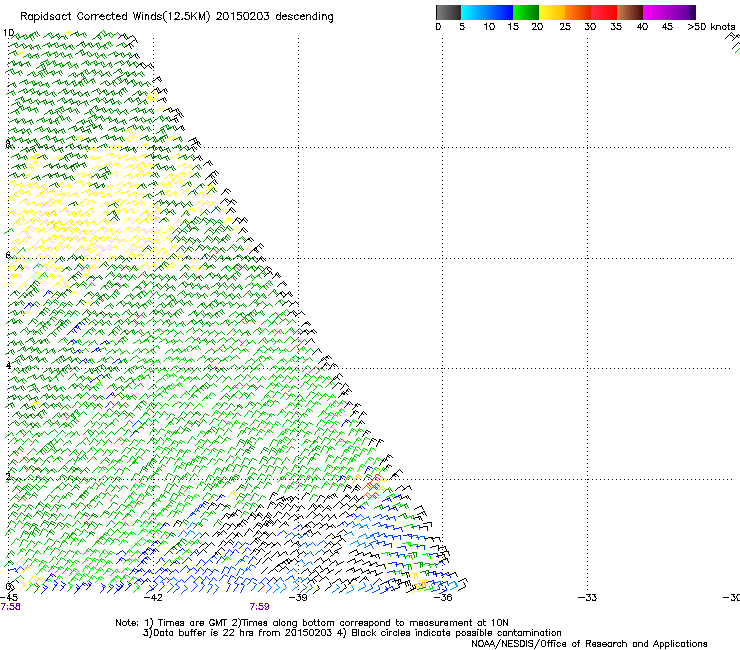Click the longitude label '-33'
The height and width of the screenshot is (650, 740).
(x=587, y=598)
